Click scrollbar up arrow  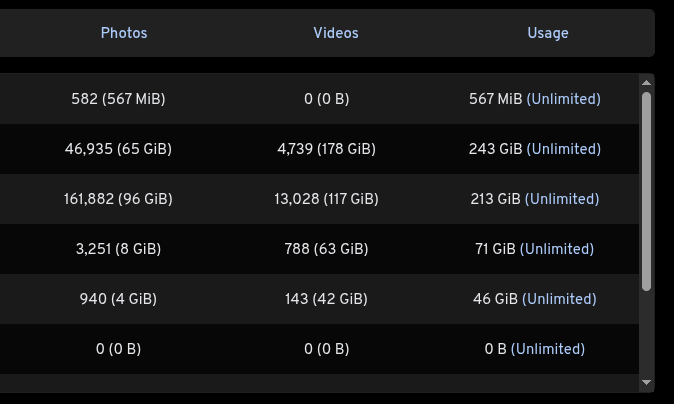point(646,83)
